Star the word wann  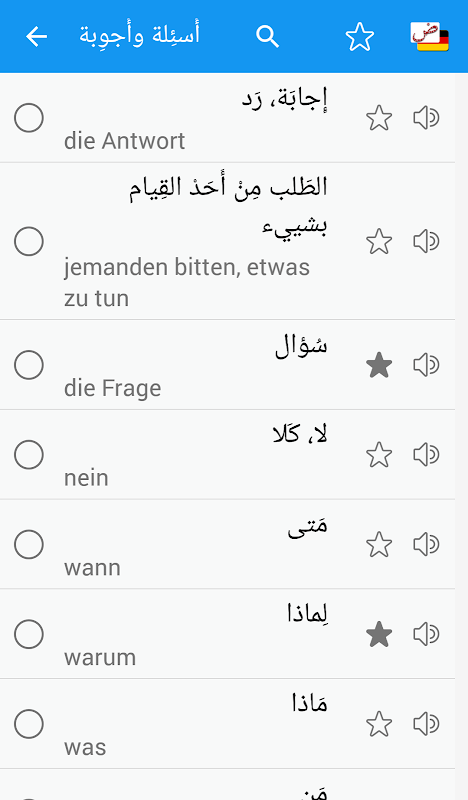379,544
